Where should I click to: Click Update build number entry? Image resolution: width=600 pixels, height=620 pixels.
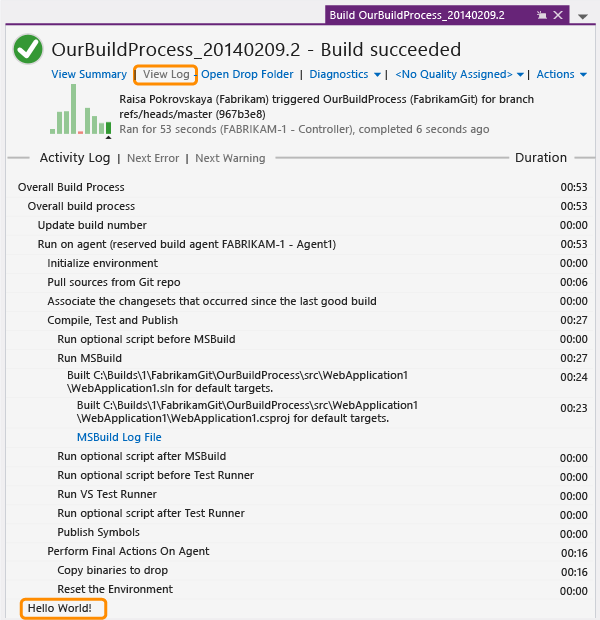pos(301,225)
